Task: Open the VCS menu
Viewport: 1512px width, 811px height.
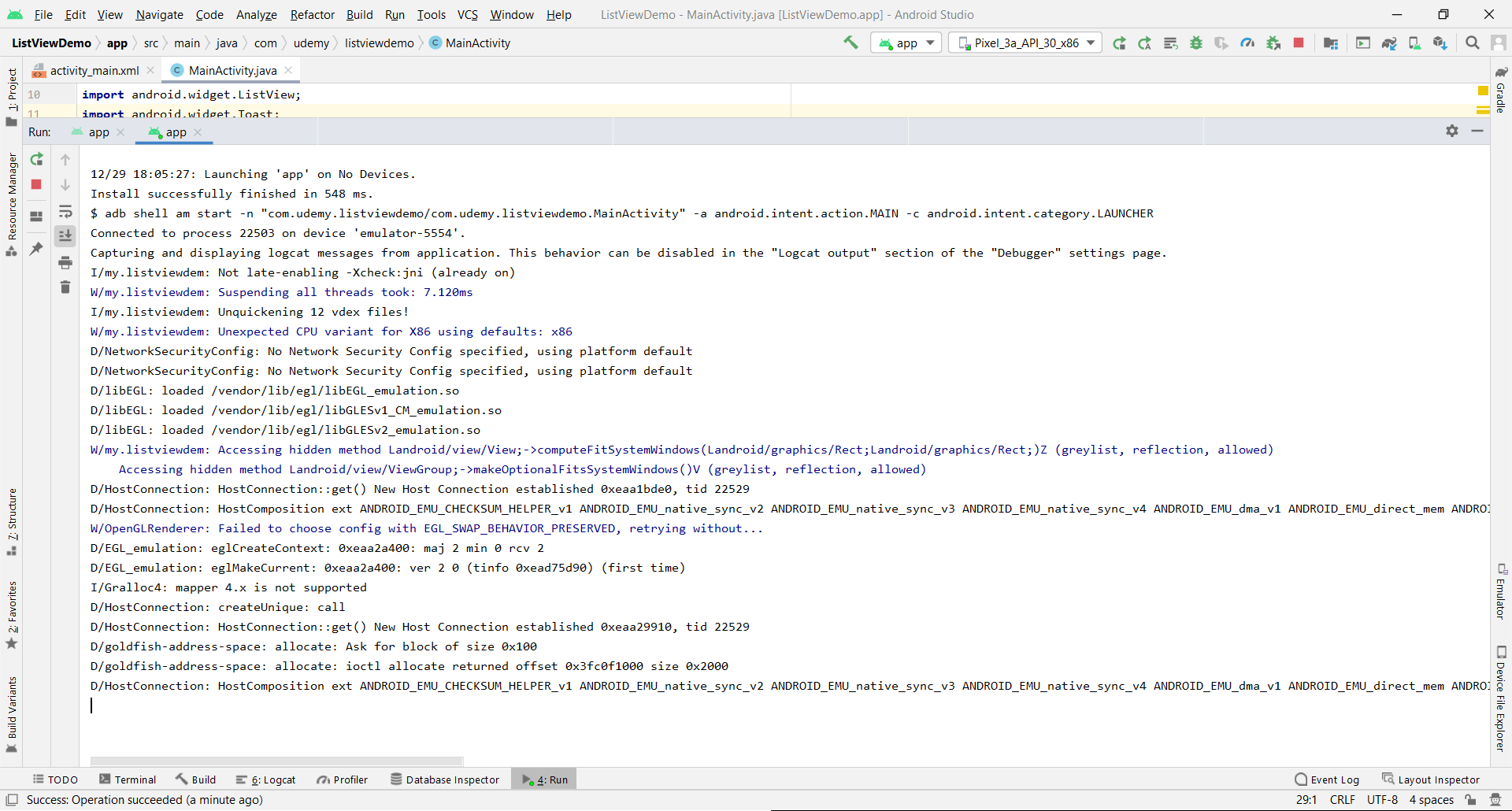Action: coord(468,14)
